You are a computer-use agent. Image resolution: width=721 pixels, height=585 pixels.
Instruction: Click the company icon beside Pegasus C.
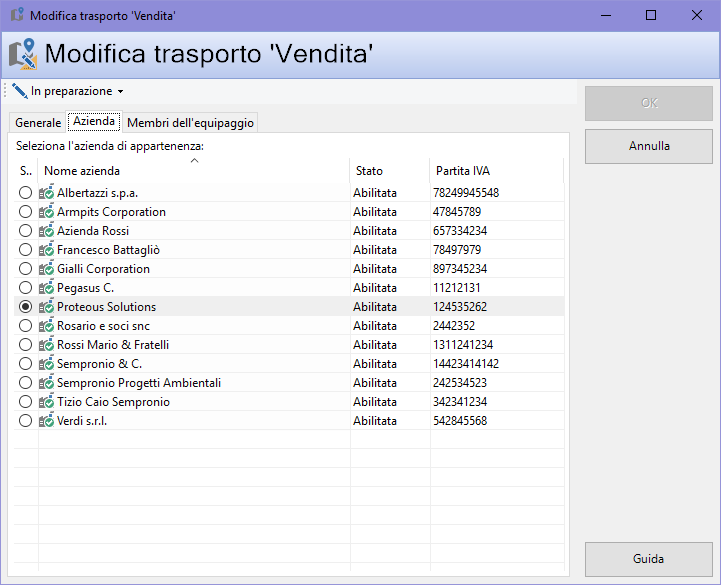(46, 287)
